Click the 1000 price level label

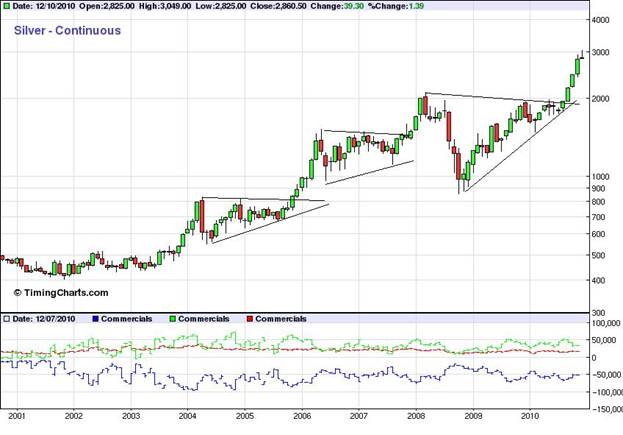[x=601, y=176]
